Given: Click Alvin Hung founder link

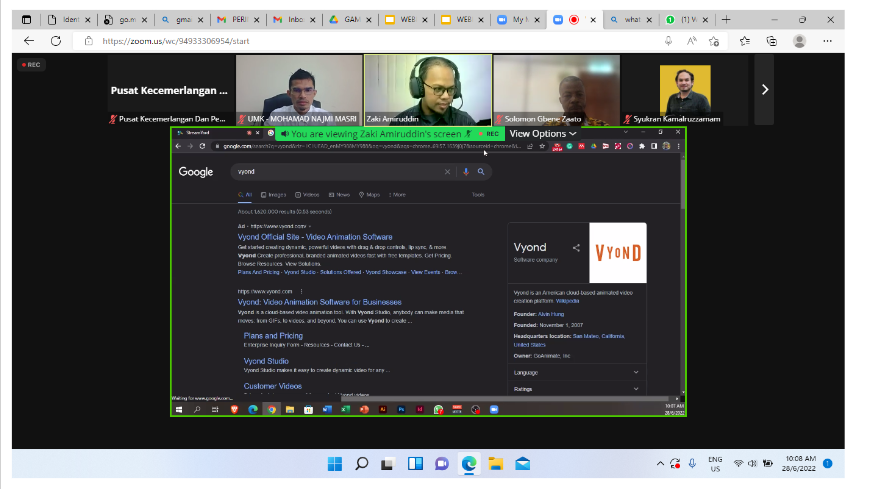Looking at the screenshot, I should (551, 314).
